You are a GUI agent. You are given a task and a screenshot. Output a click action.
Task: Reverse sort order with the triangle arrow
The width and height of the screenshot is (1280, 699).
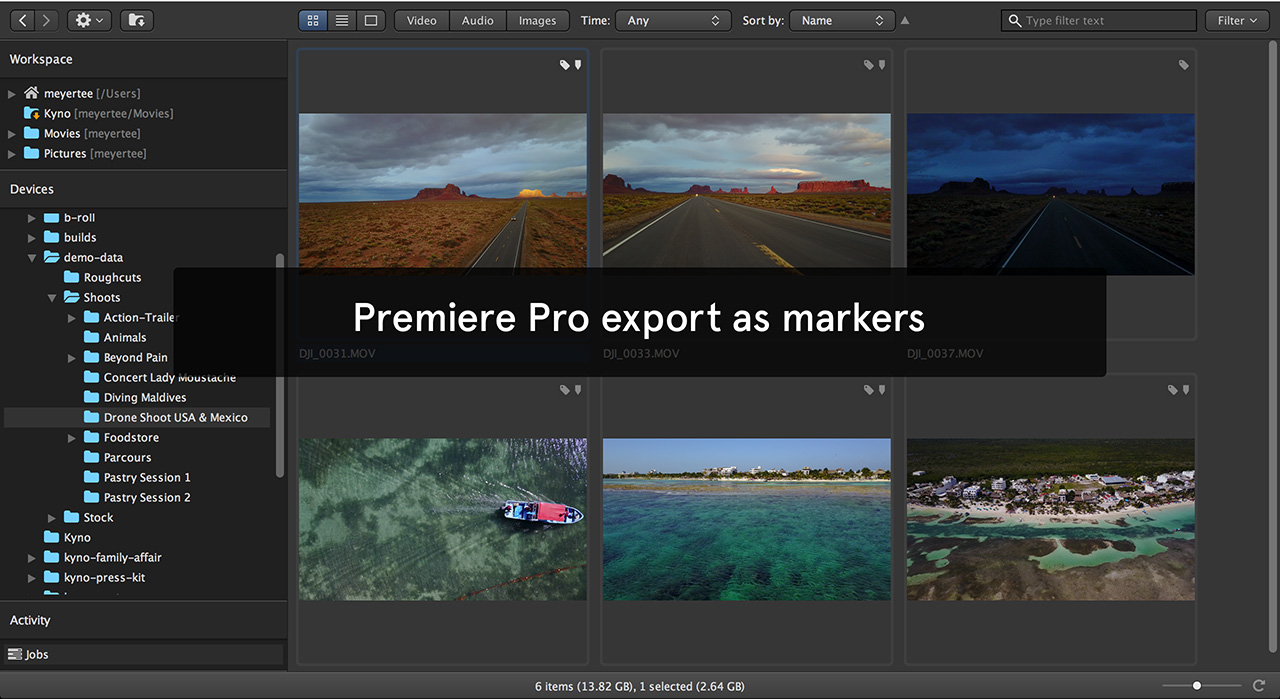(905, 20)
